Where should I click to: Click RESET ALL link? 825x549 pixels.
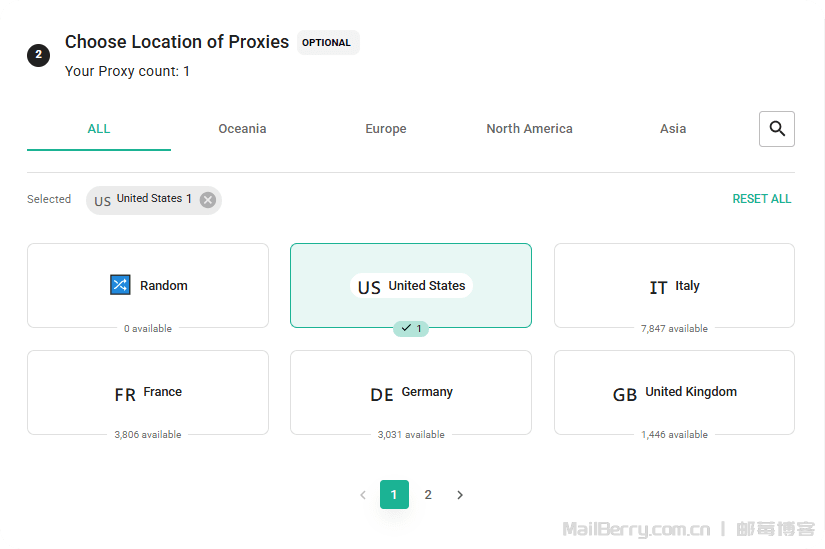pos(761,199)
